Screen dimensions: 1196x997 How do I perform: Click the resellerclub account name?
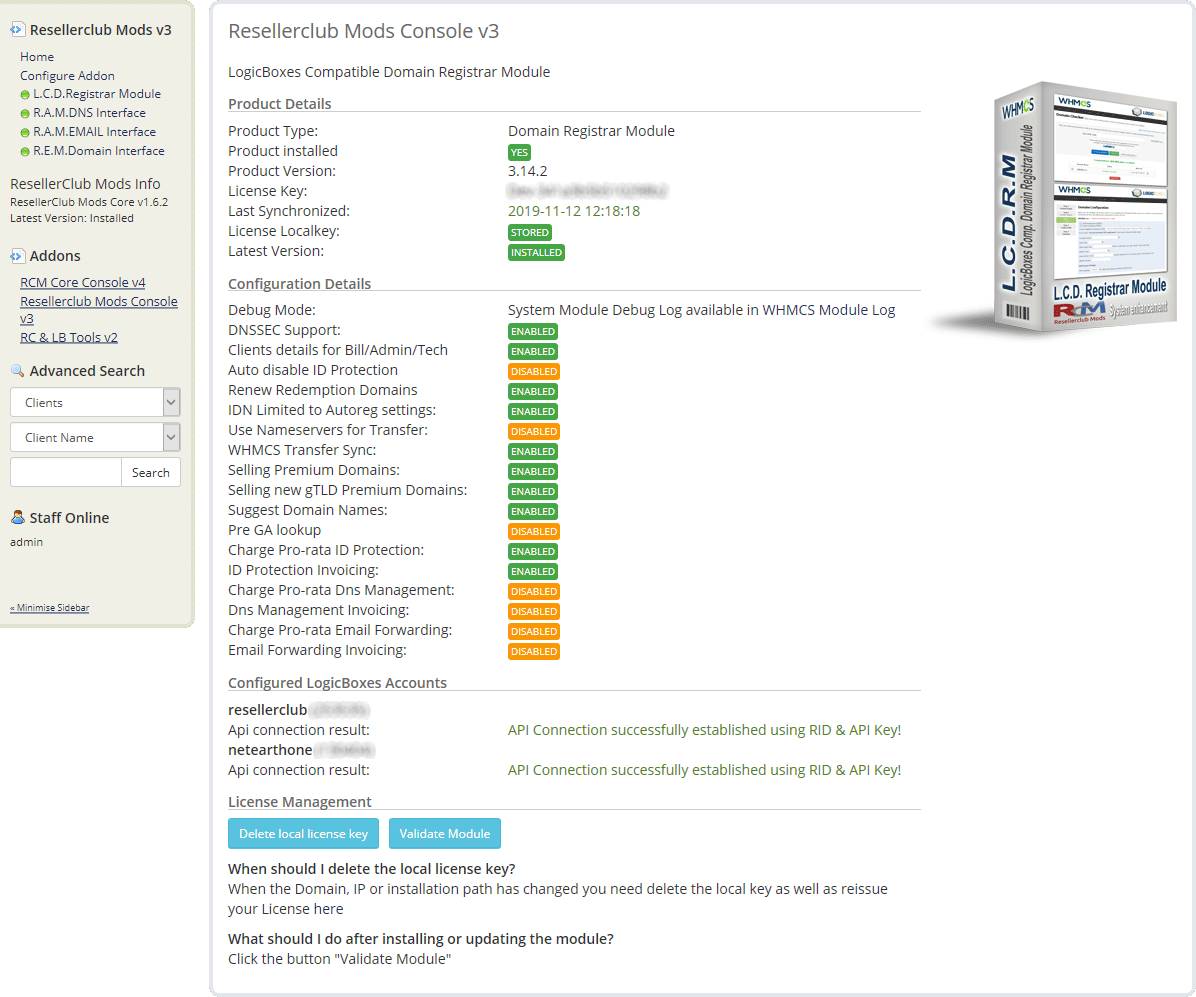[x=268, y=710]
